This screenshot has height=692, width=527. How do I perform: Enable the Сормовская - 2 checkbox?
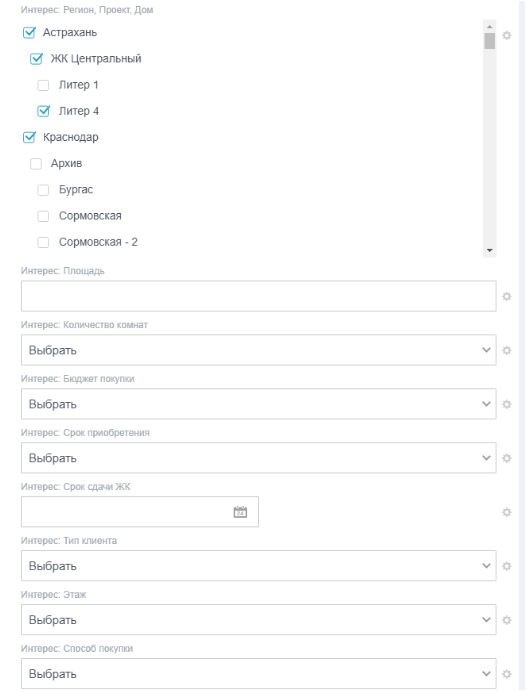(43, 242)
